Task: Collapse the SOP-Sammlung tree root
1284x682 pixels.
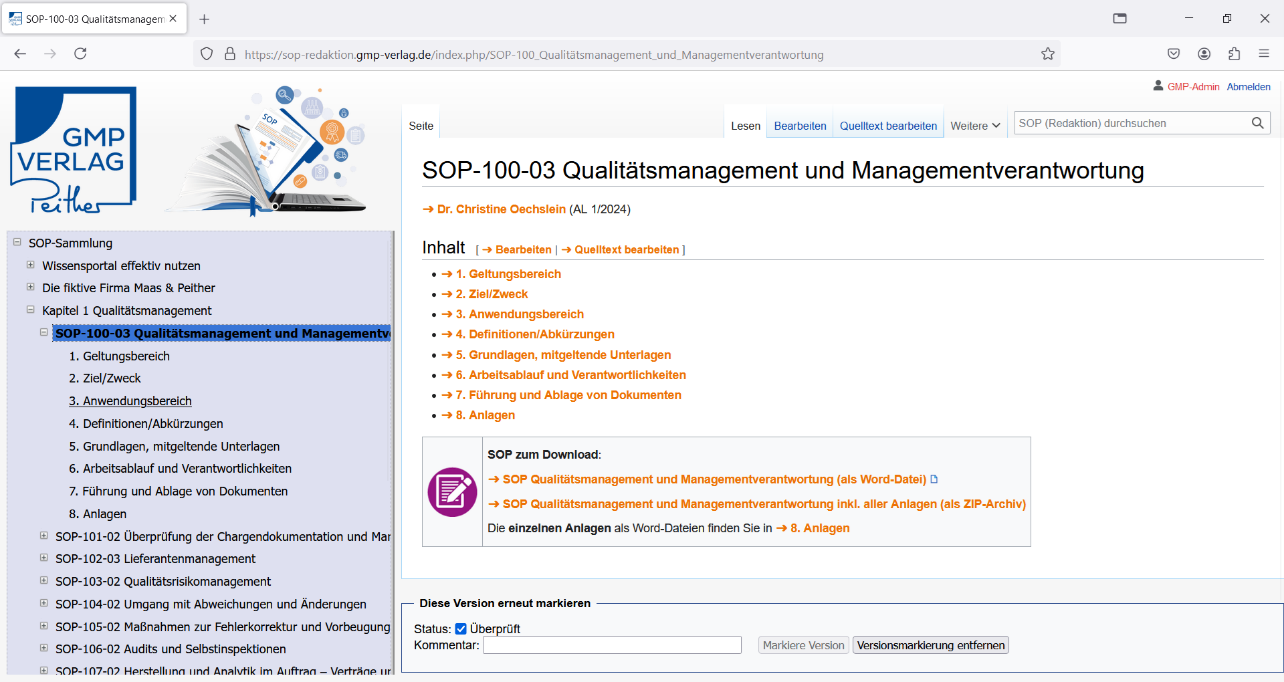Action: 17,242
